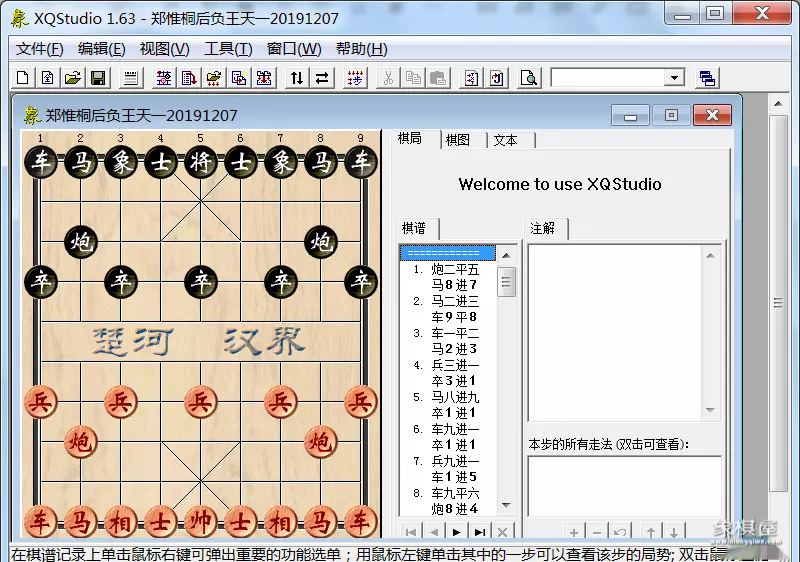This screenshot has width=800, height=562.
Task: Click the Open folder toolbar icon
Action: pos(72,78)
